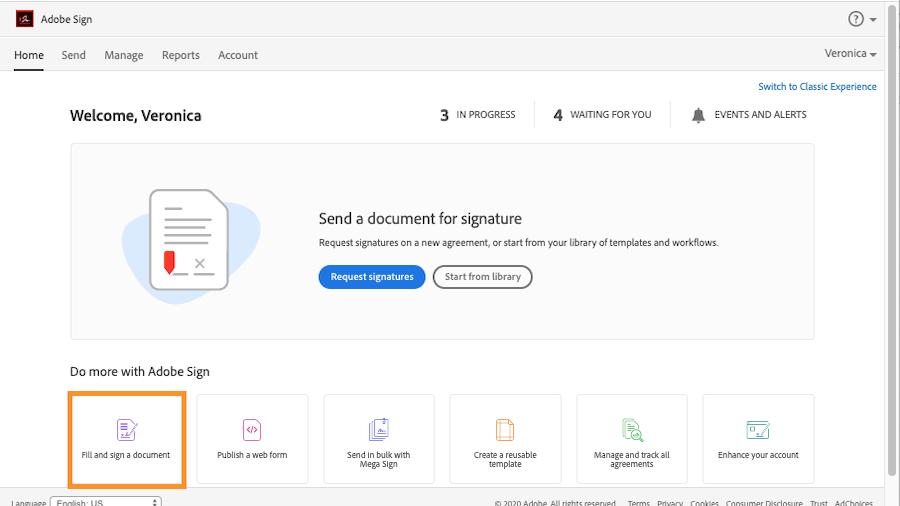The width and height of the screenshot is (900, 506).
Task: Click the Create a reusable template icon
Action: tap(505, 430)
